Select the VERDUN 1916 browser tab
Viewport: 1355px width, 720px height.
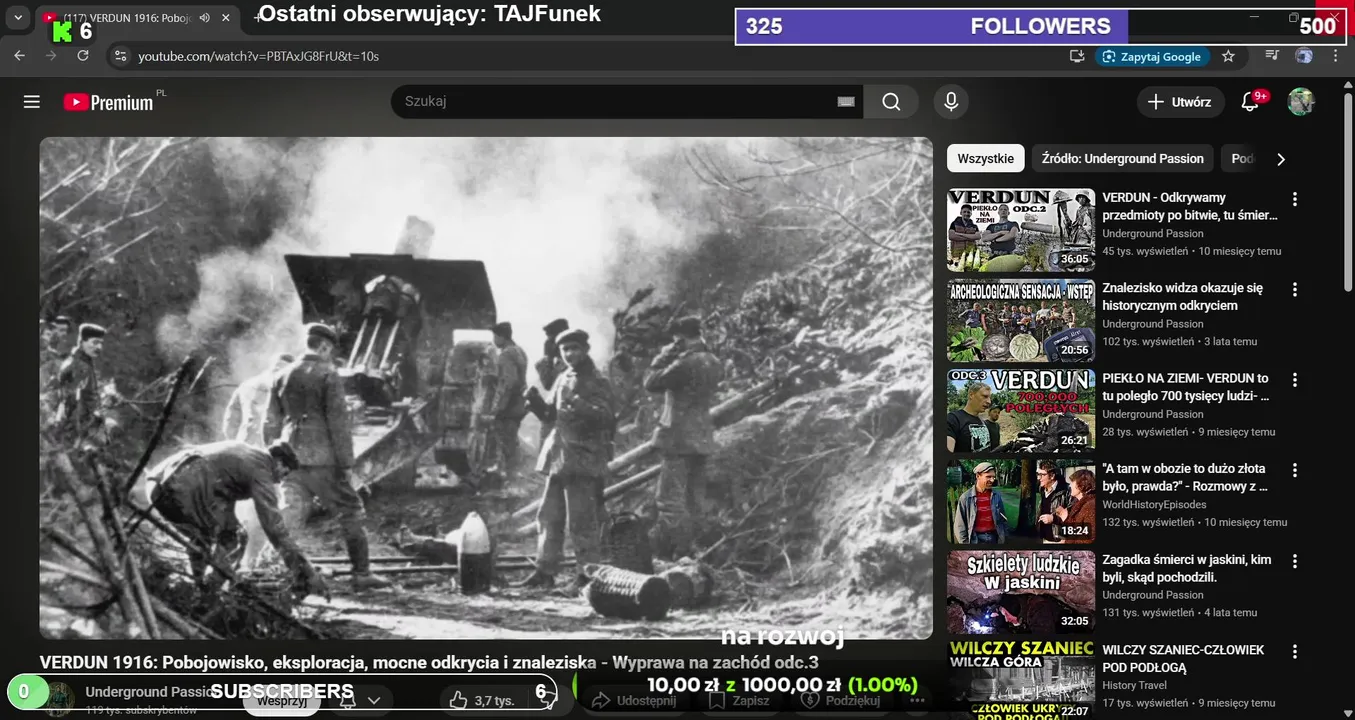[x=139, y=18]
